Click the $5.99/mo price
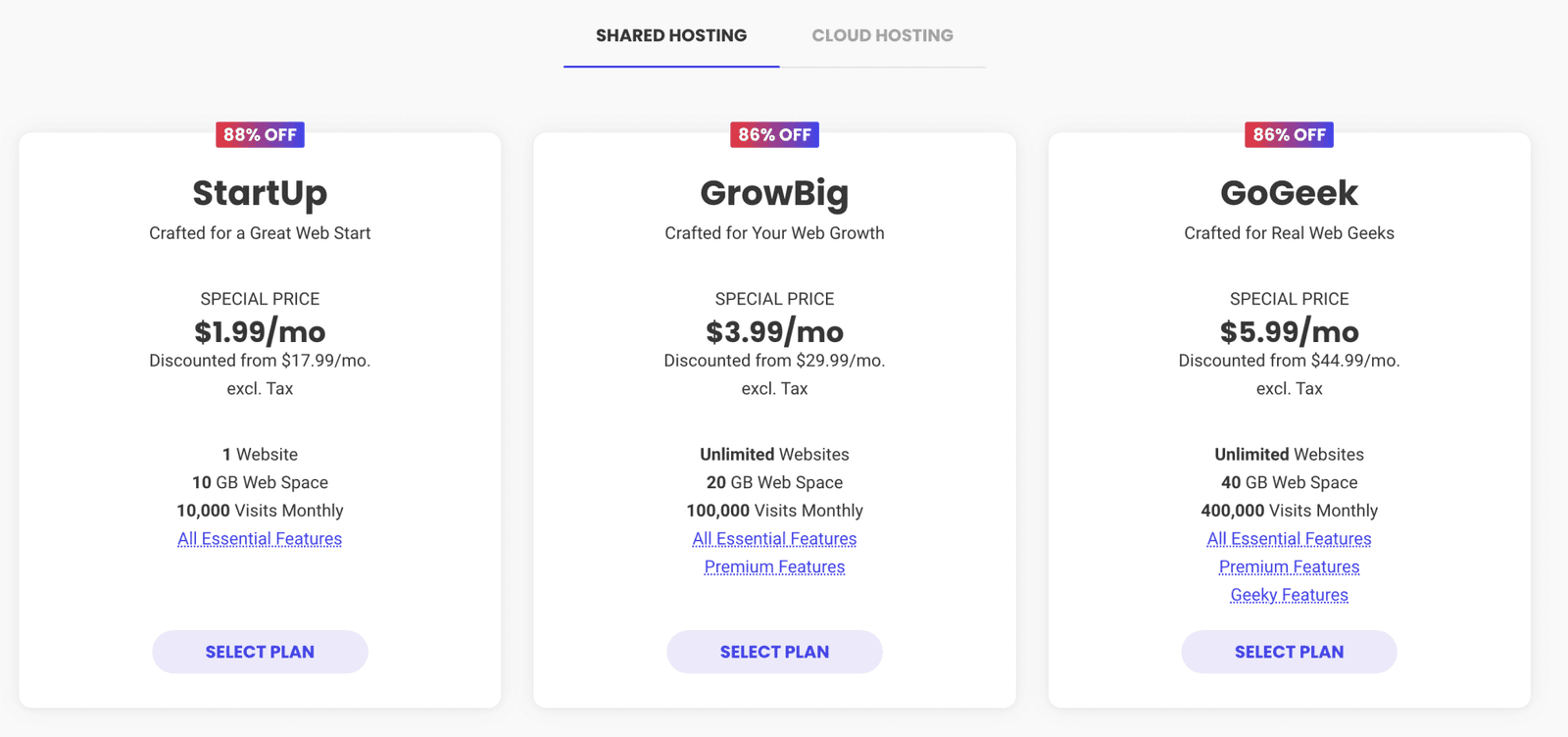This screenshot has height=737, width=1568. pos(1289,332)
